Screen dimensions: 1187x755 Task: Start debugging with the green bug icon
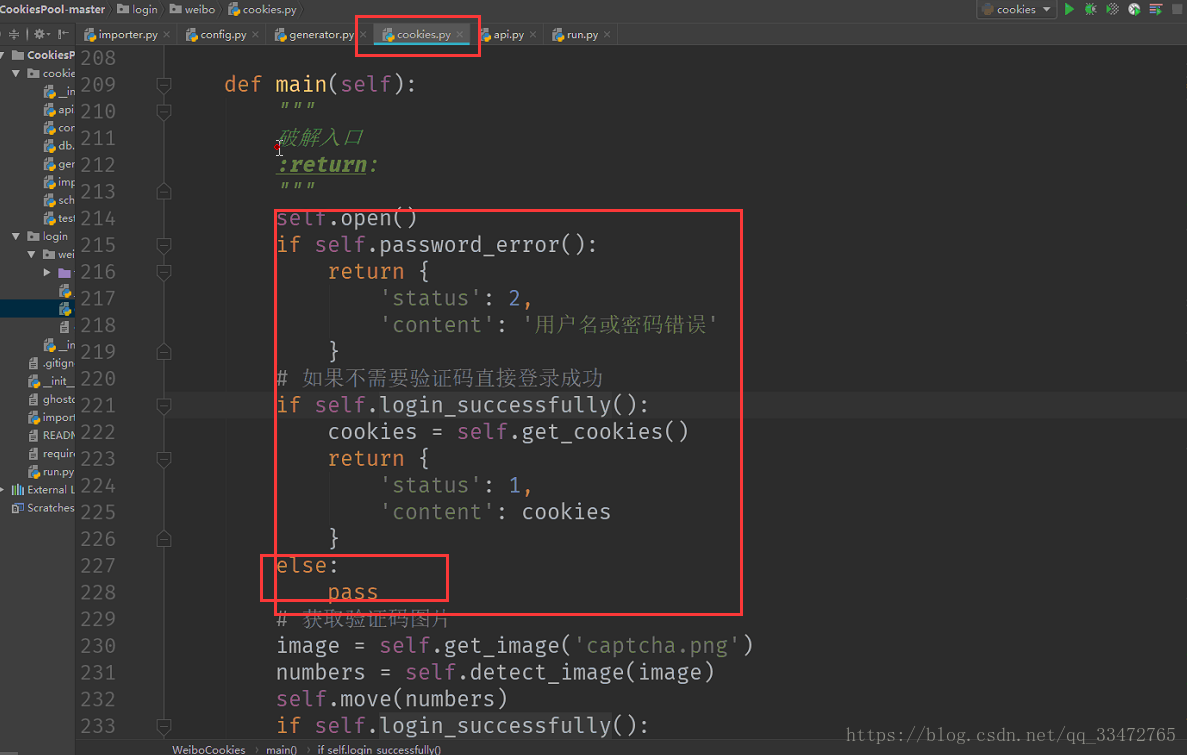pyautogui.click(x=1090, y=9)
